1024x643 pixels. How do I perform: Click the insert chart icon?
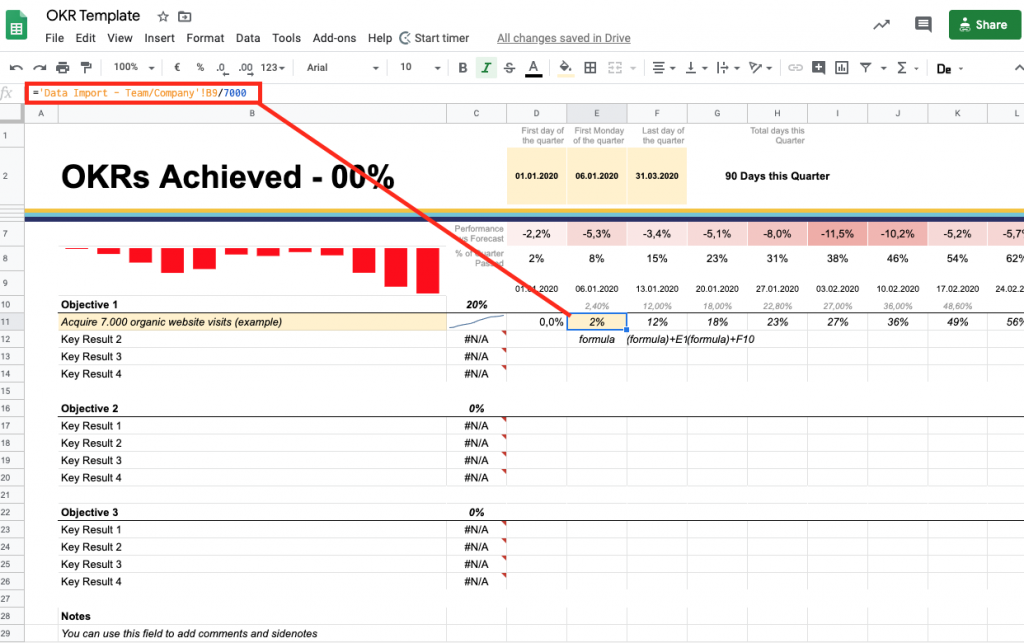pos(842,67)
